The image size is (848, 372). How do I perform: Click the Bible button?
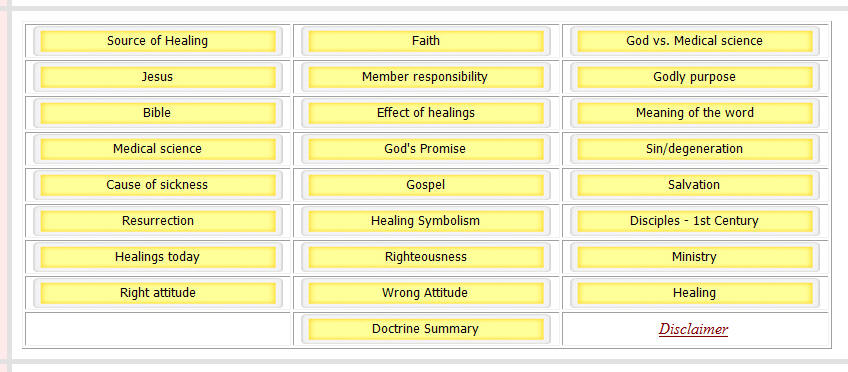[157, 113]
